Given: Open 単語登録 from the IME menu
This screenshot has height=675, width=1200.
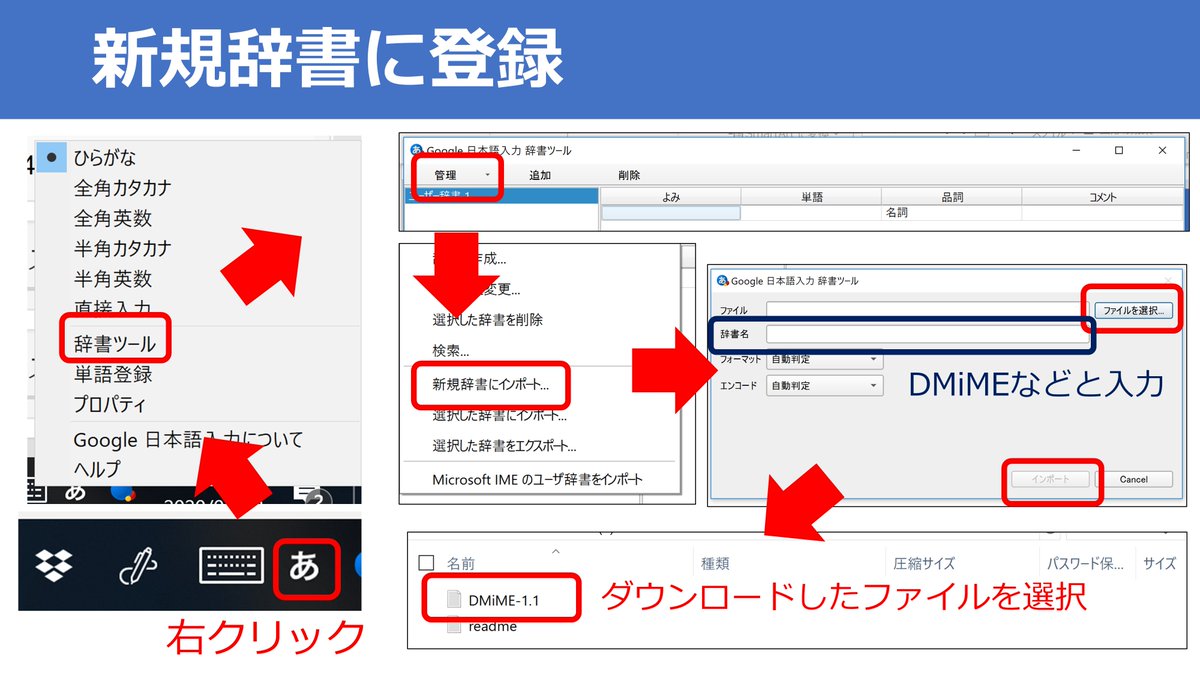Looking at the screenshot, I should point(112,374).
